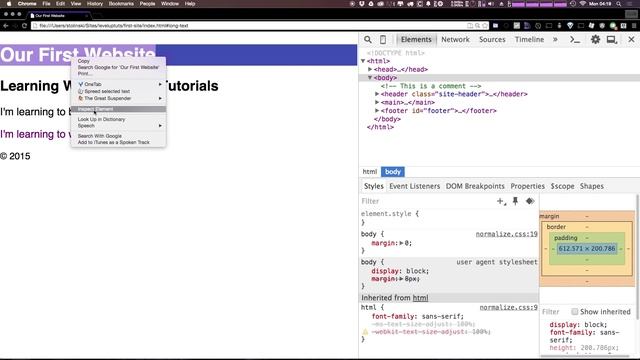This screenshot has height=360, width=640.
Task: Open Shapes sidebar tab
Action: 591,186
